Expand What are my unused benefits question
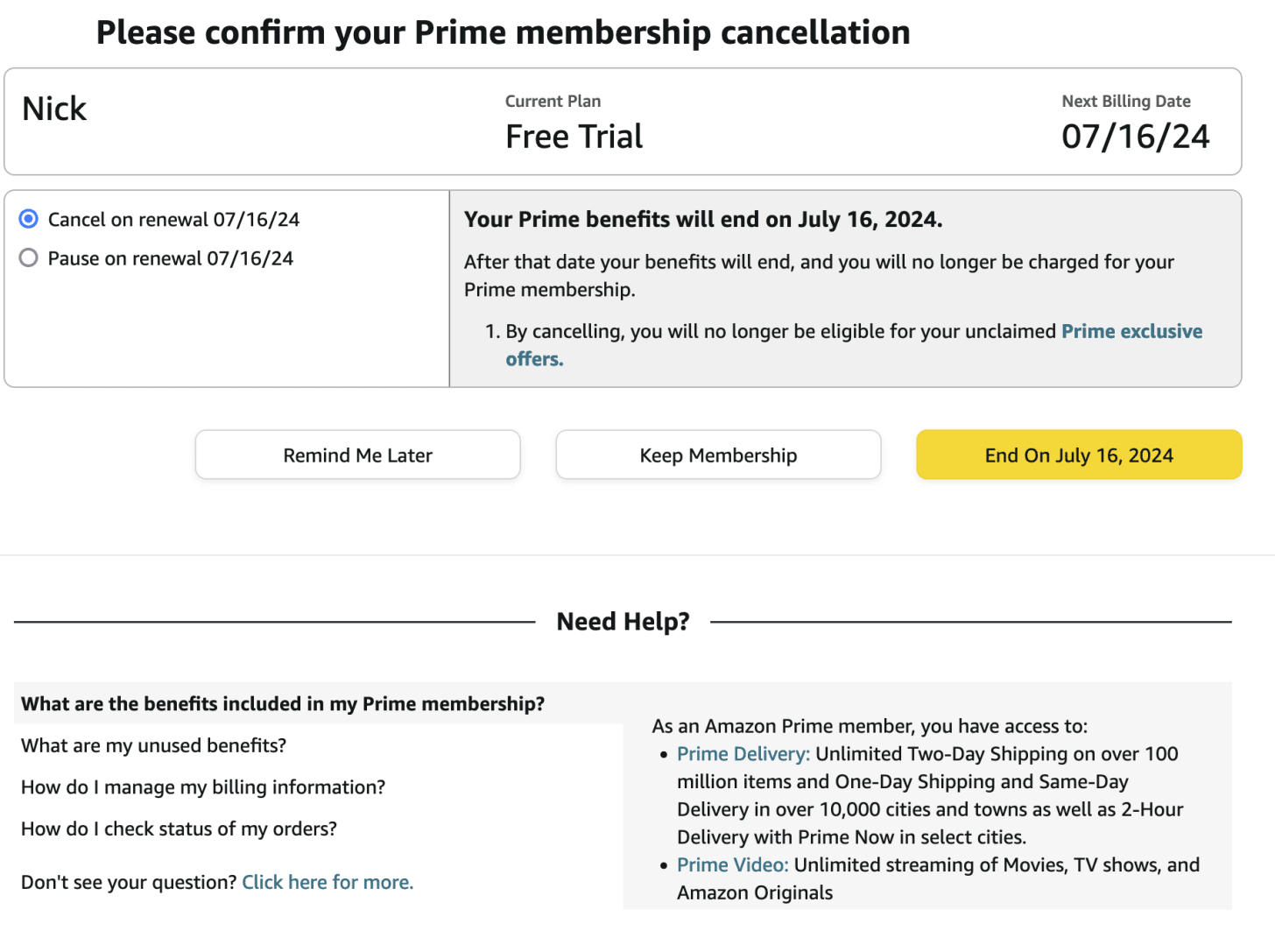 click(x=153, y=745)
